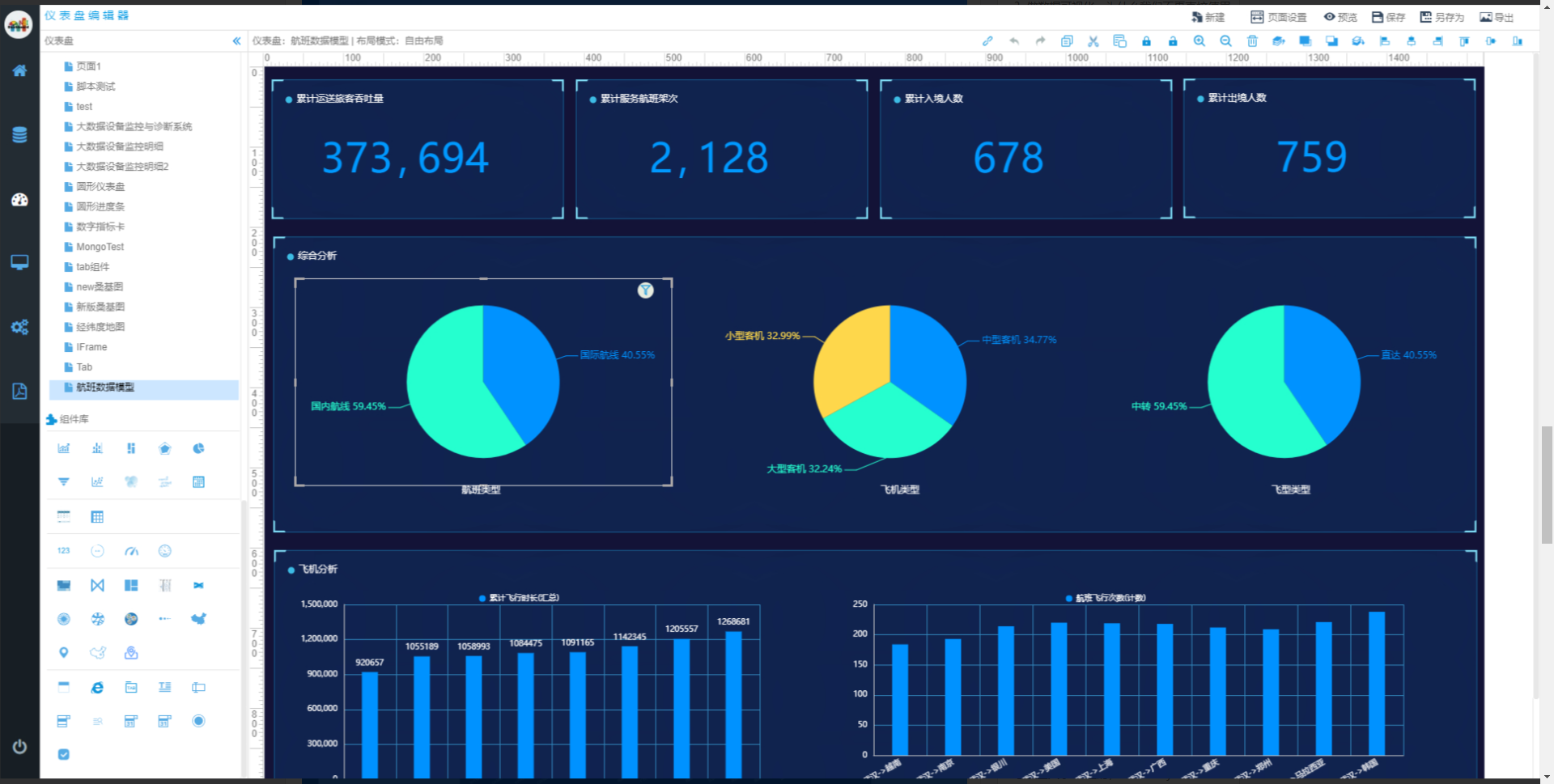Click 预览 to preview the dashboard
The image size is (1554, 784).
click(1340, 17)
